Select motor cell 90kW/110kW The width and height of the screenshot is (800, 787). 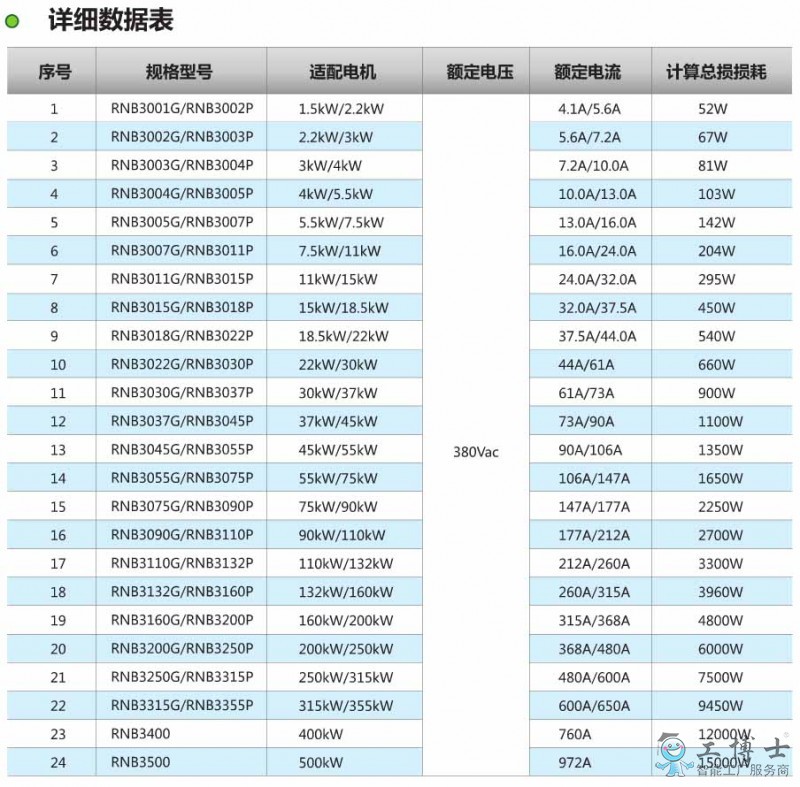pos(342,535)
